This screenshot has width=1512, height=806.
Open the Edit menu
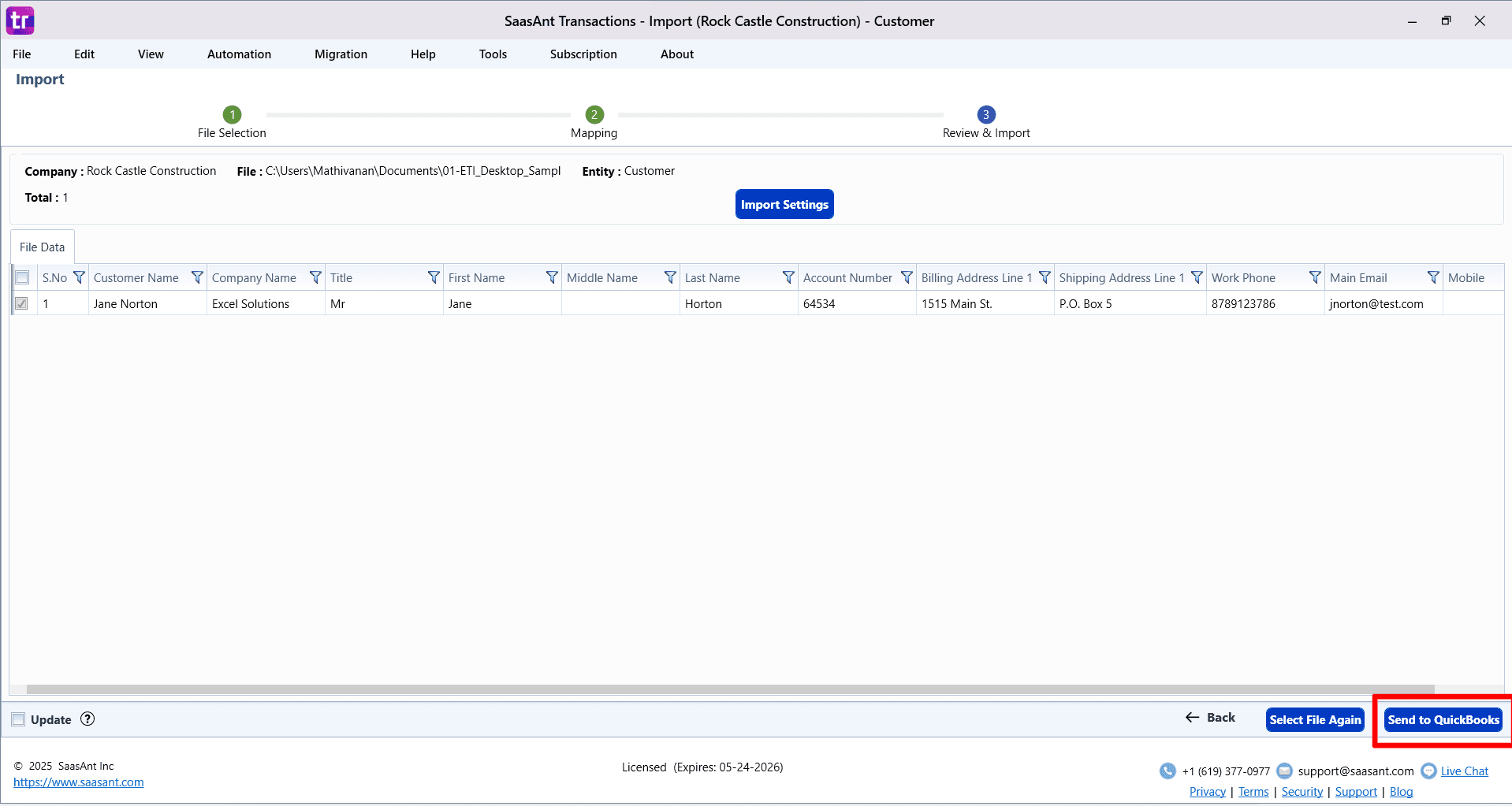pos(84,54)
